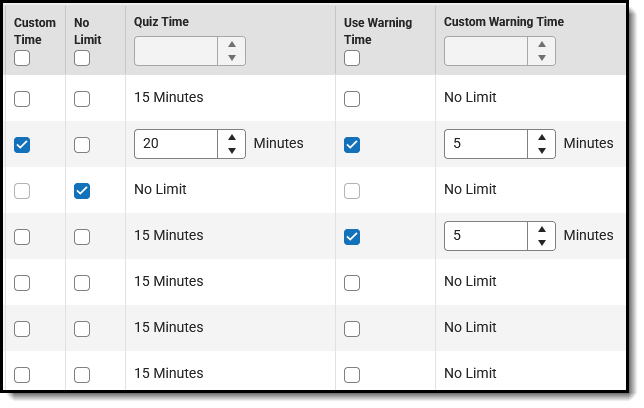Decrease fourth row Custom Warning Time
Image resolution: width=644 pixels, height=408 pixels.
(x=541, y=243)
